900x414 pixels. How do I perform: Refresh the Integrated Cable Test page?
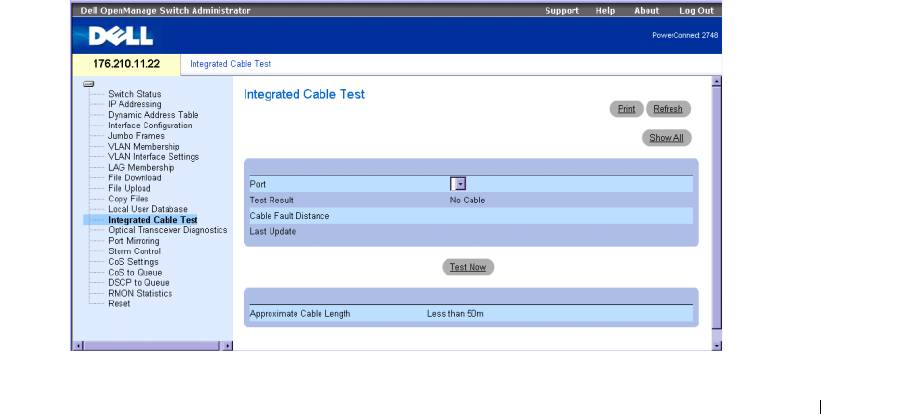coord(668,109)
